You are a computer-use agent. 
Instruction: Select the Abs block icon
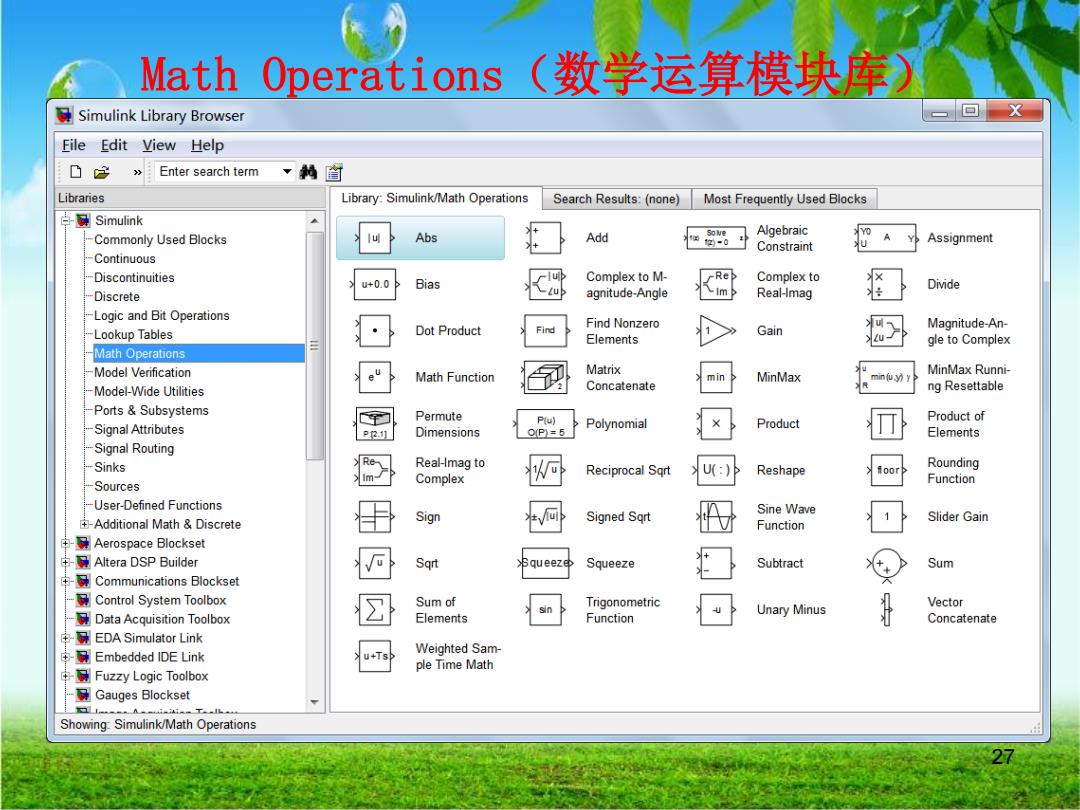point(375,238)
